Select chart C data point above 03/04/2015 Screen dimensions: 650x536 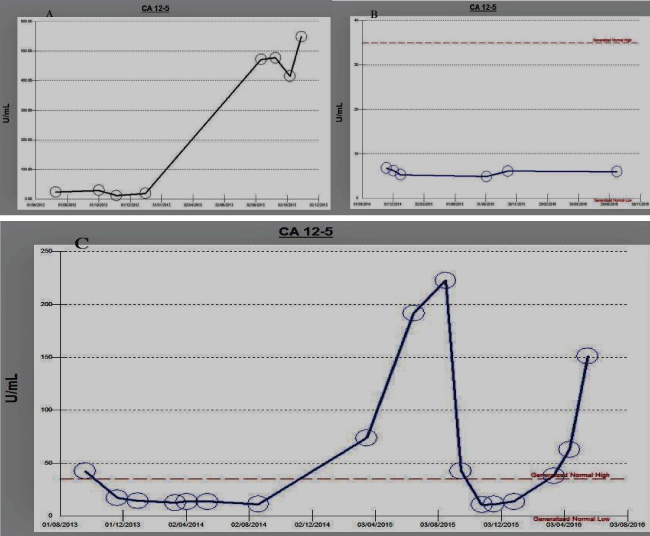coord(366,438)
